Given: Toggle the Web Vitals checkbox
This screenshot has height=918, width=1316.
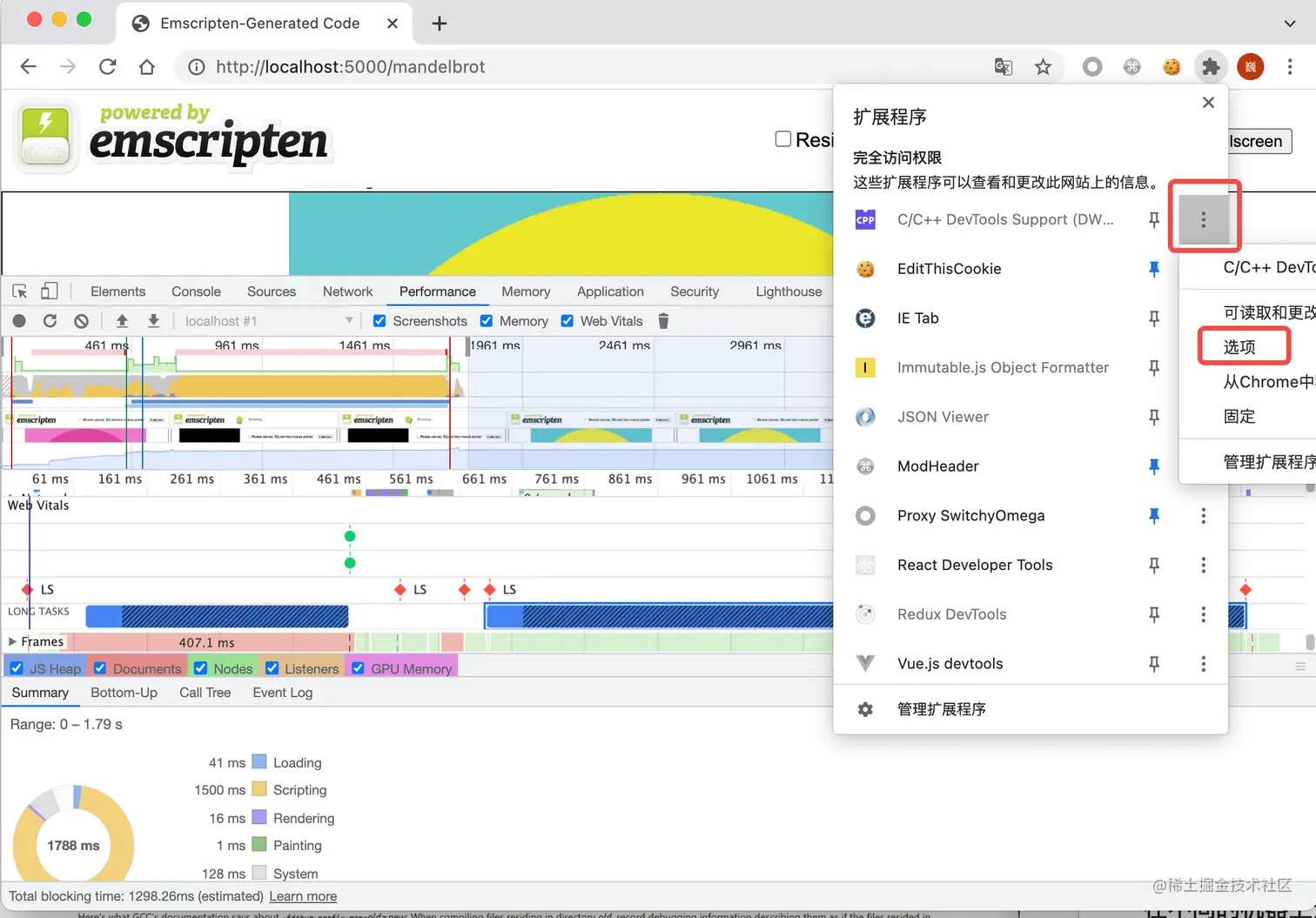Looking at the screenshot, I should tap(567, 321).
